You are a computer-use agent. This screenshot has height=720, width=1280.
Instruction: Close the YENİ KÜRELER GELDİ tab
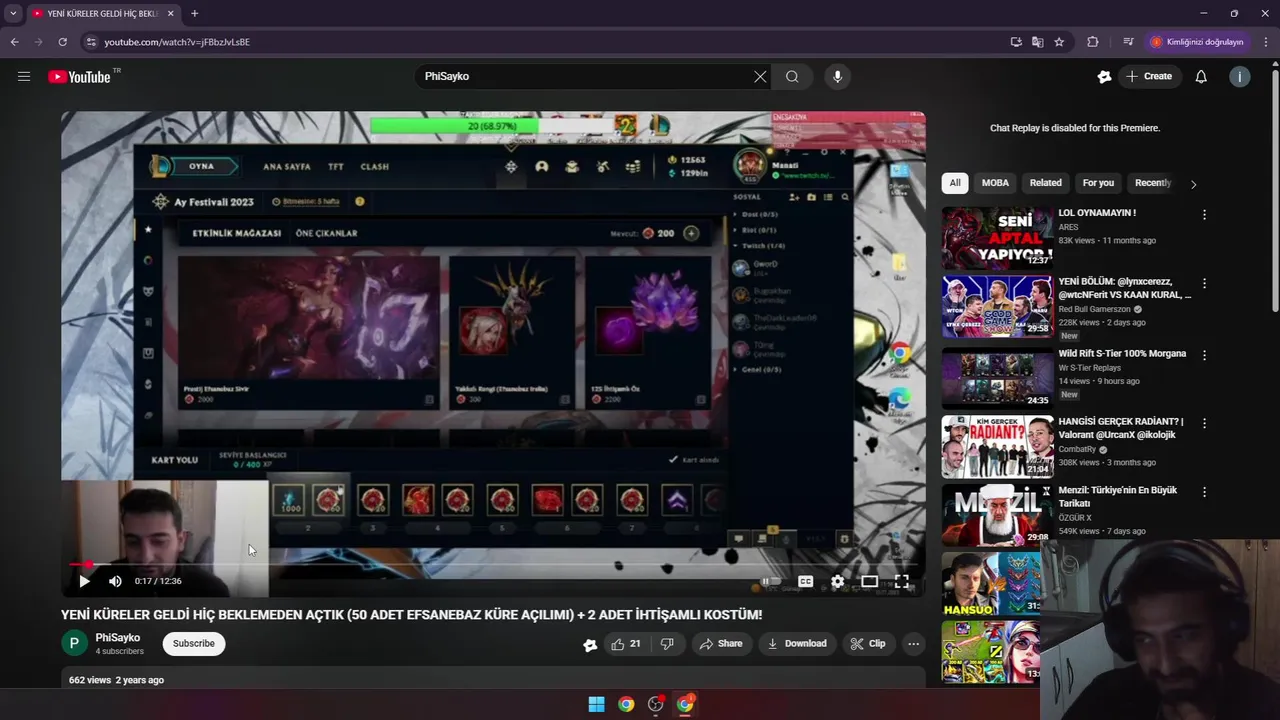pyautogui.click(x=170, y=13)
